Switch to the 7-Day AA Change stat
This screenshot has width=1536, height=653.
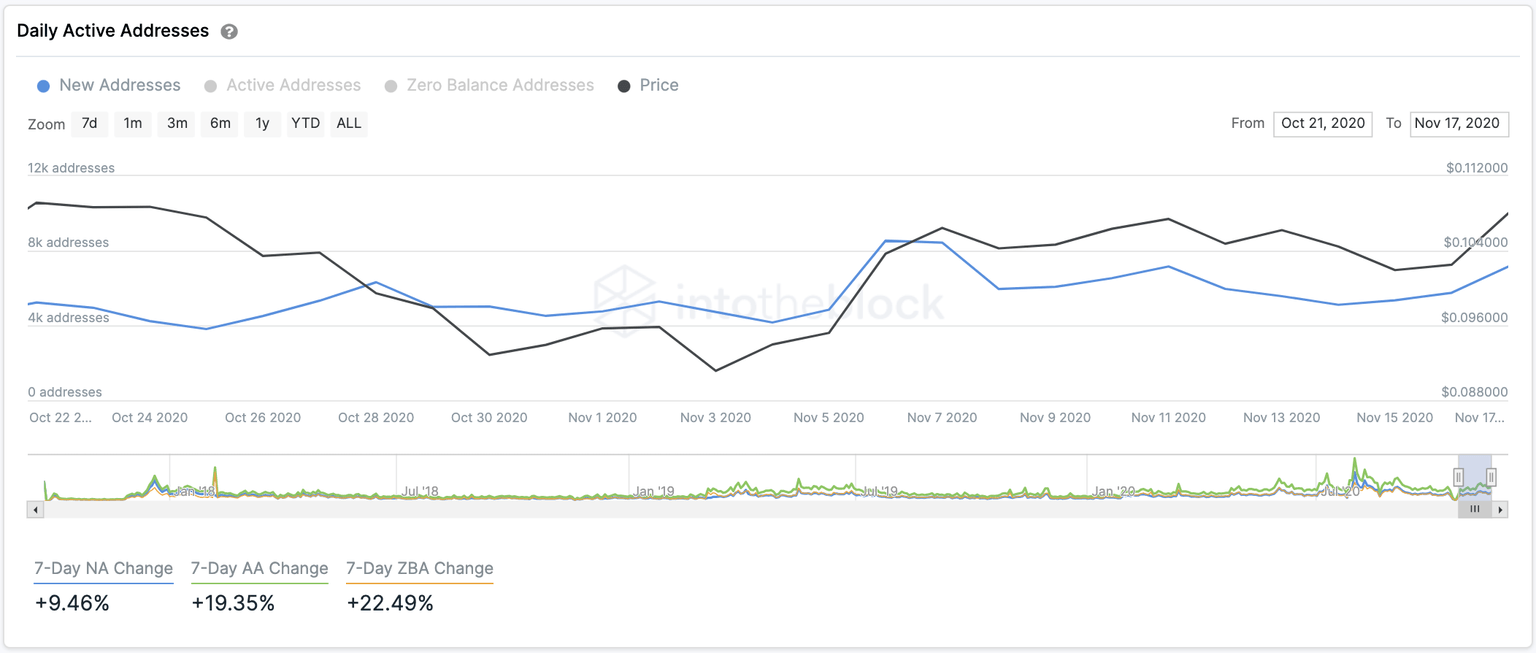[x=259, y=568]
